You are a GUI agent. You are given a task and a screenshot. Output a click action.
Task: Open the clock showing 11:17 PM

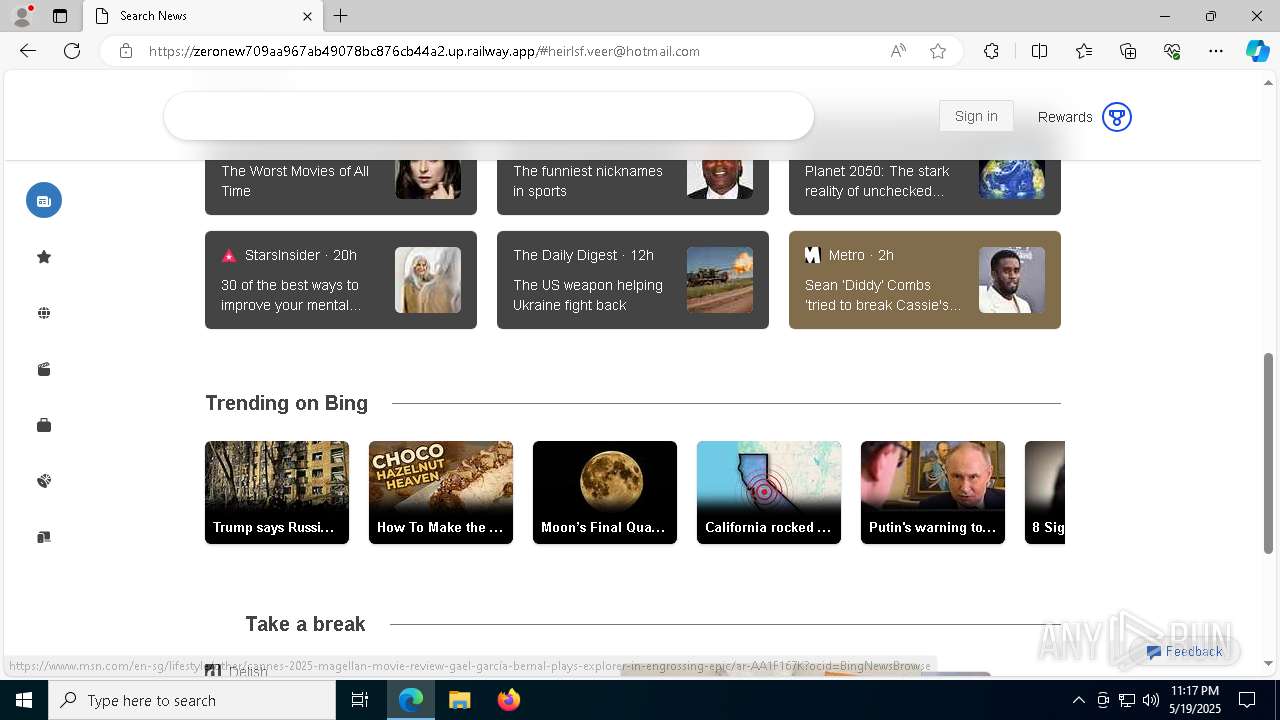click(x=1195, y=700)
